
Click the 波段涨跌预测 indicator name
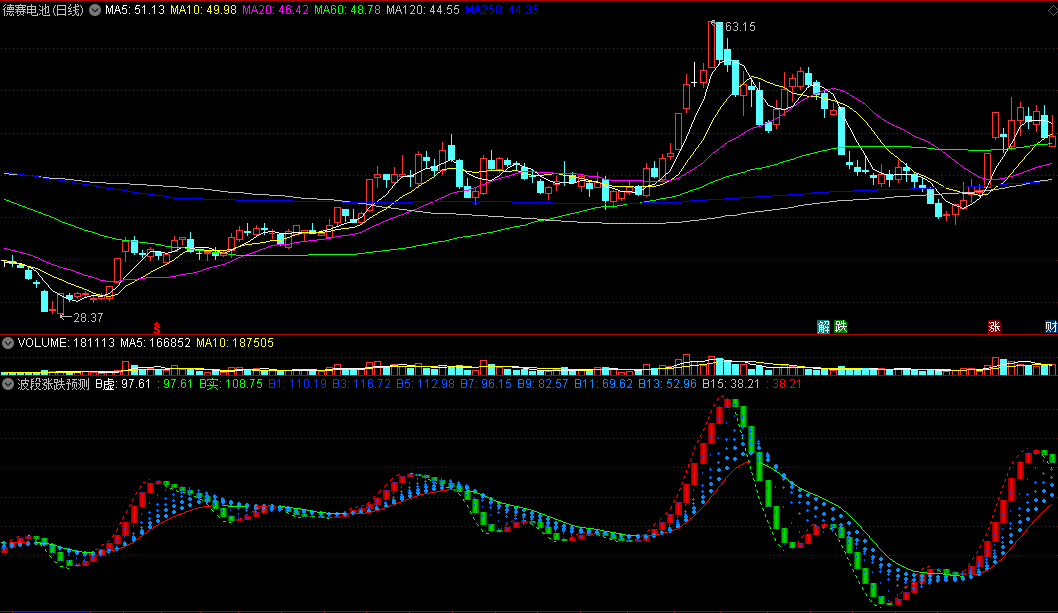[x=53, y=384]
